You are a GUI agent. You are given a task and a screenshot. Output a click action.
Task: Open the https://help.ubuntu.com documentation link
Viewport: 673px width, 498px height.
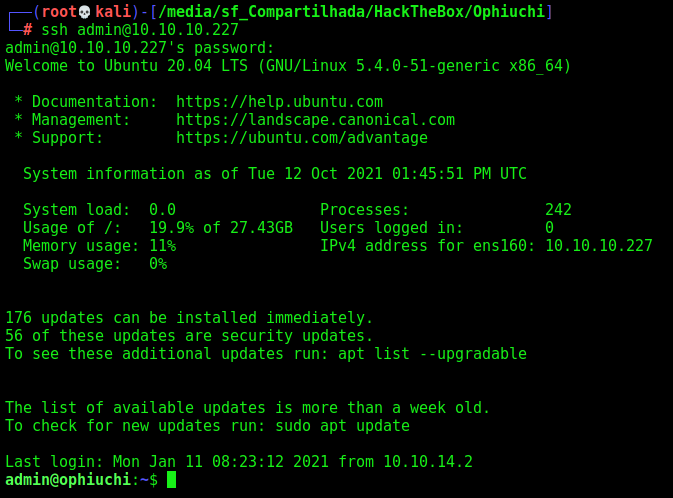pos(279,102)
